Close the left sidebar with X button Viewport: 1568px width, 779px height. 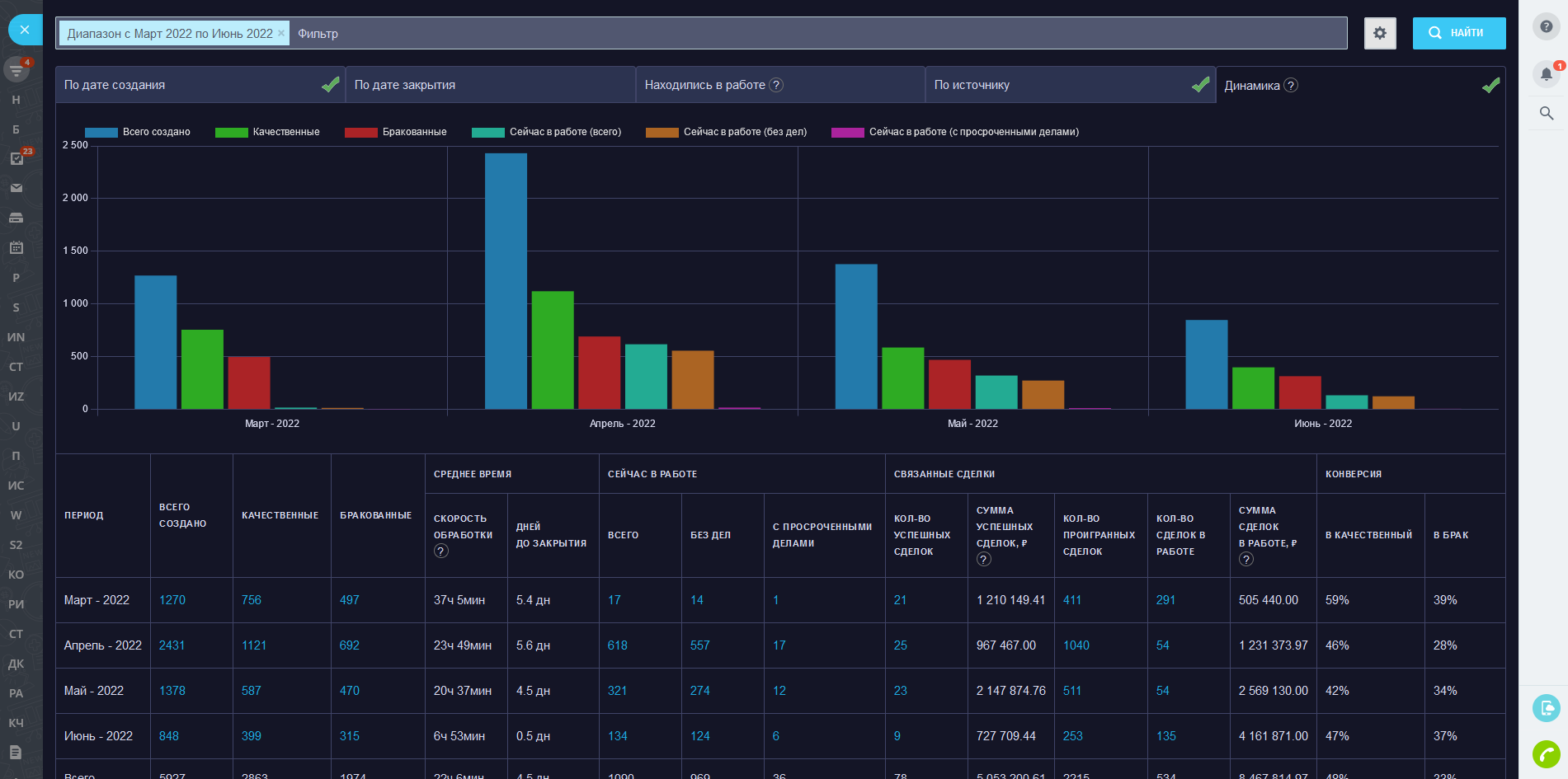(25, 30)
